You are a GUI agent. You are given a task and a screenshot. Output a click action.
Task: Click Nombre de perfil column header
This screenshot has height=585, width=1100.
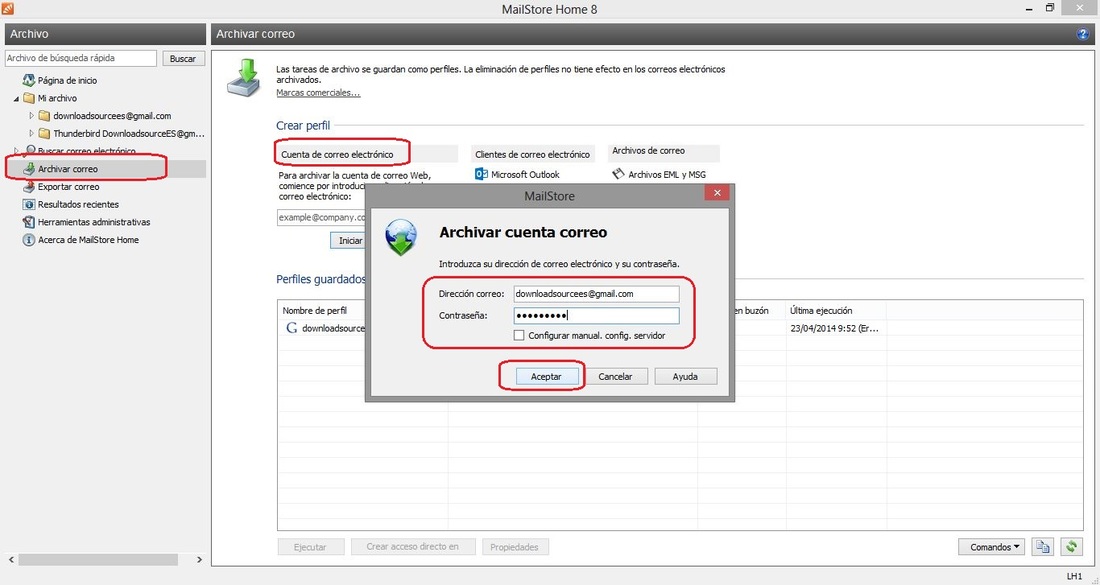[x=314, y=311]
